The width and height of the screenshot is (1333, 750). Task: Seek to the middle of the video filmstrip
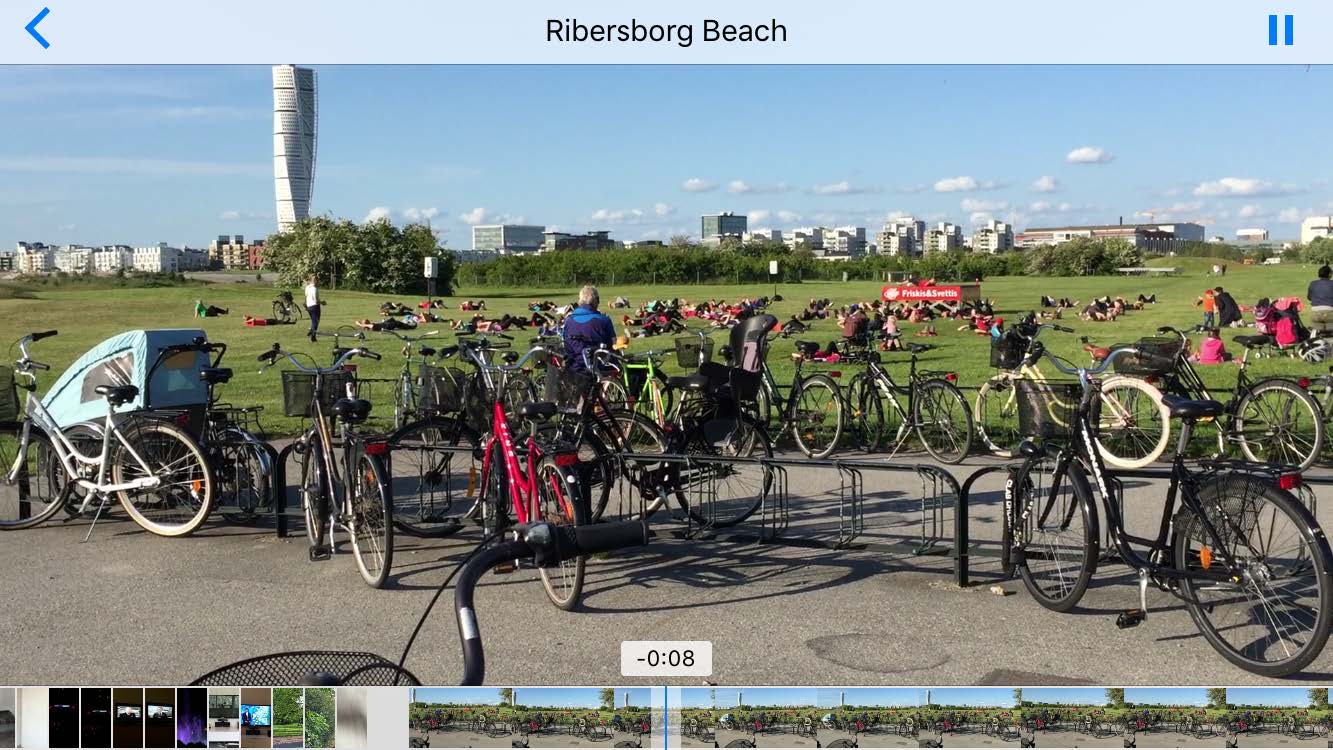871,718
